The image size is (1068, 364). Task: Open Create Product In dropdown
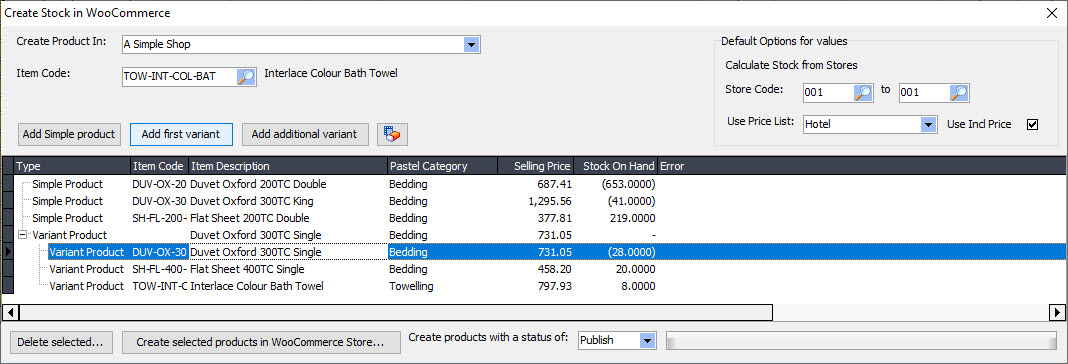tap(471, 44)
